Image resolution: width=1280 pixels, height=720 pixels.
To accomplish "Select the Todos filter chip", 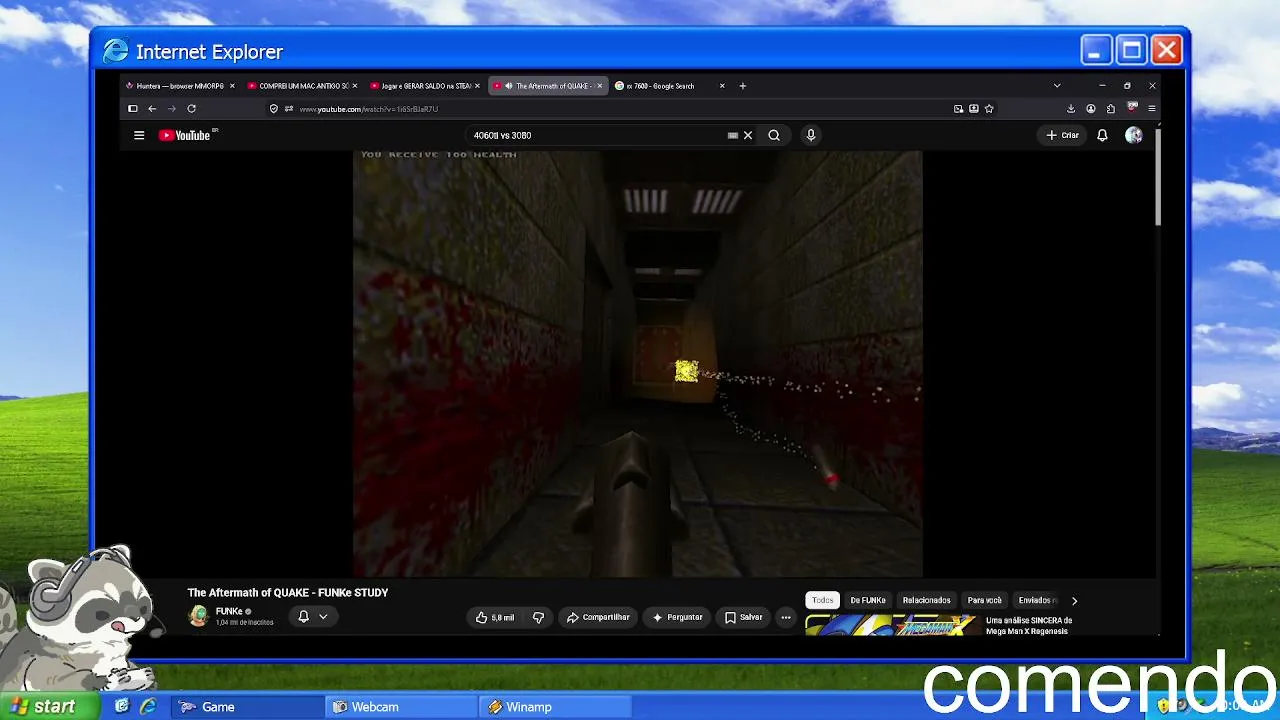I will pyautogui.click(x=822, y=600).
